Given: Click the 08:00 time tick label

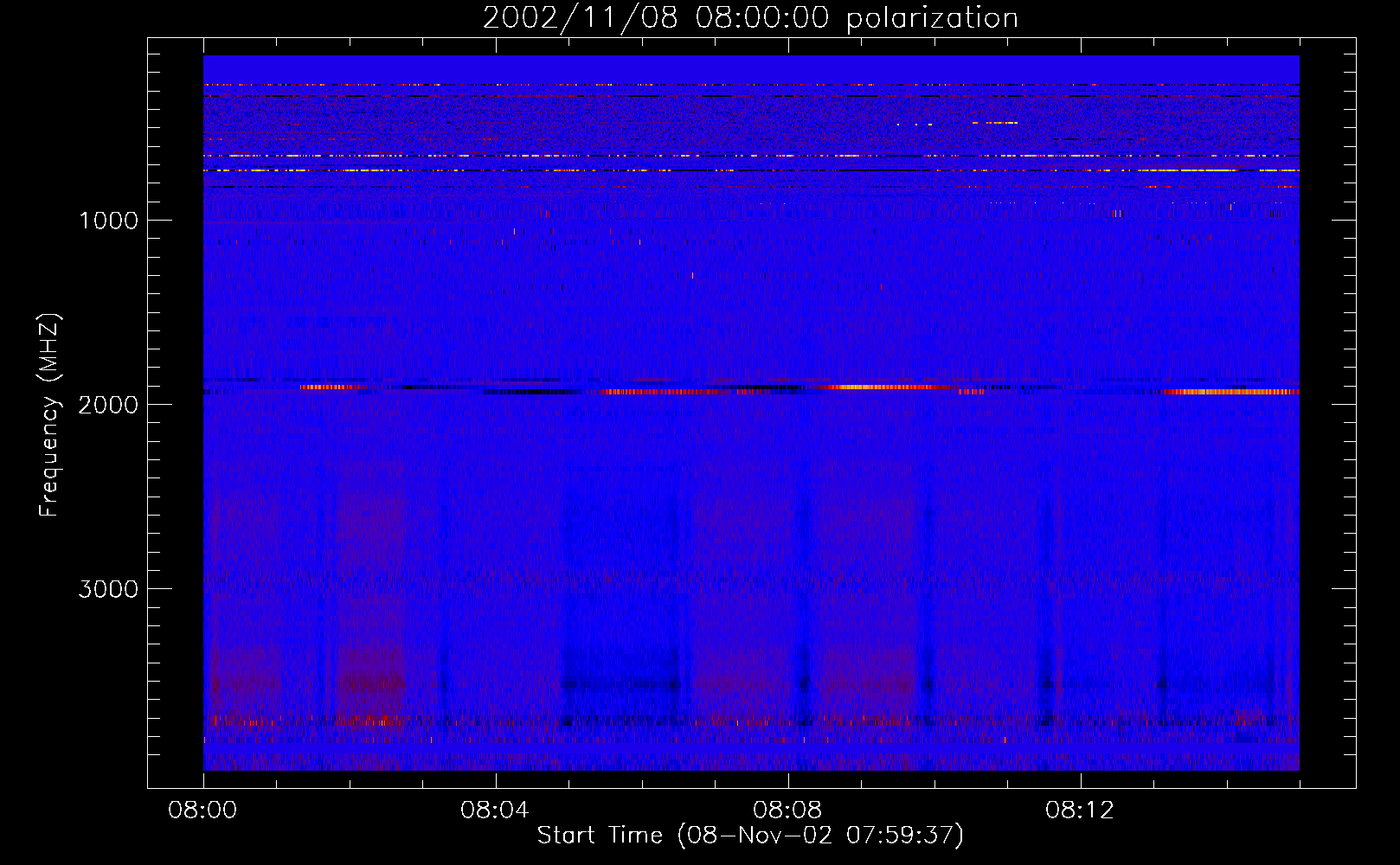Looking at the screenshot, I should (x=203, y=811).
